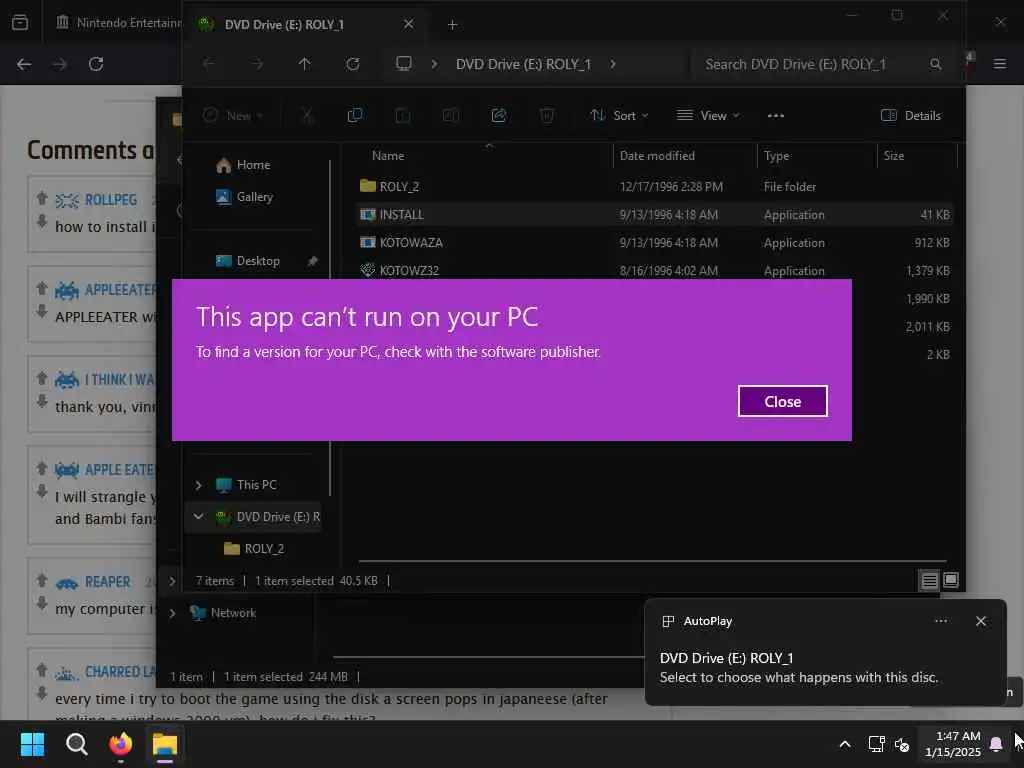The image size is (1024, 768).
Task: Go back in File Explorer
Action: coord(208,64)
